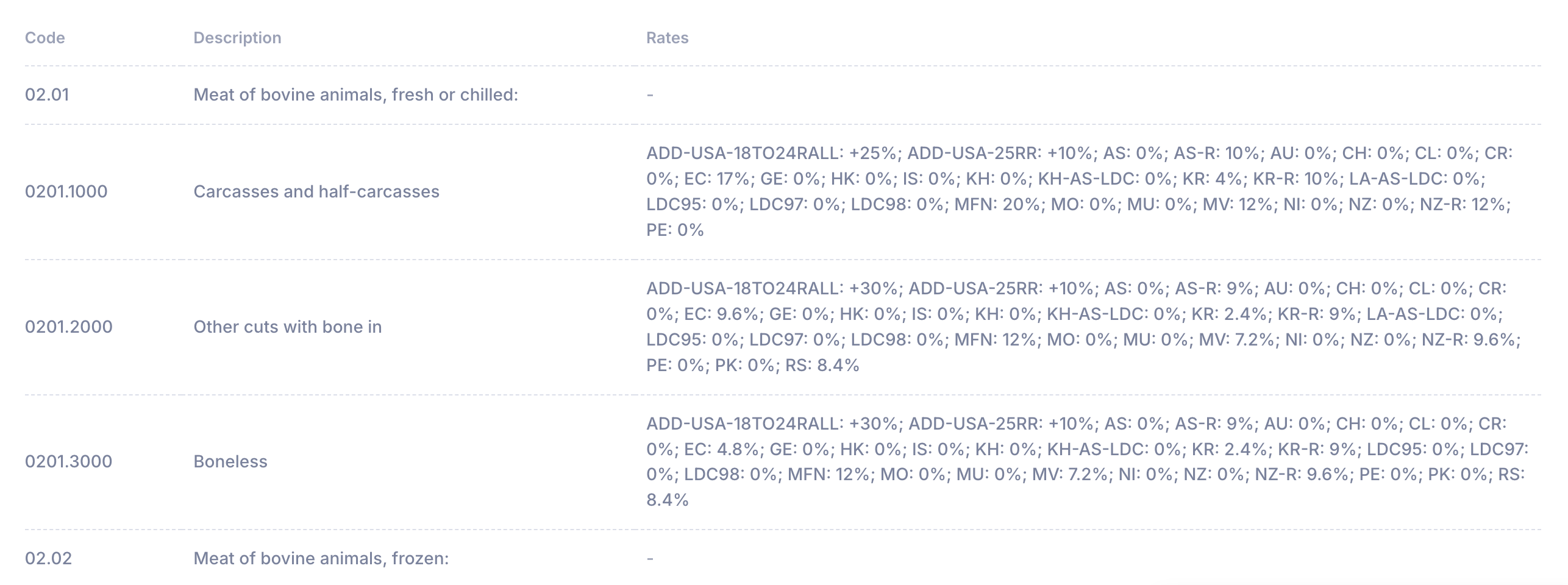Open tariff code 0201.3000

(x=68, y=461)
